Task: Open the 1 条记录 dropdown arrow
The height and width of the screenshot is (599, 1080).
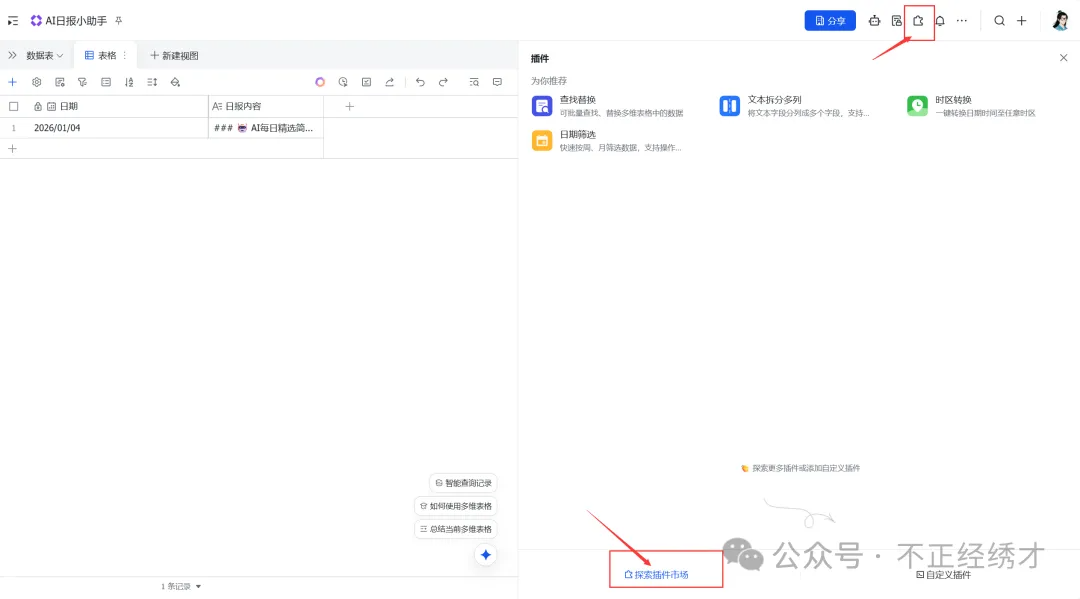Action: click(x=198, y=587)
